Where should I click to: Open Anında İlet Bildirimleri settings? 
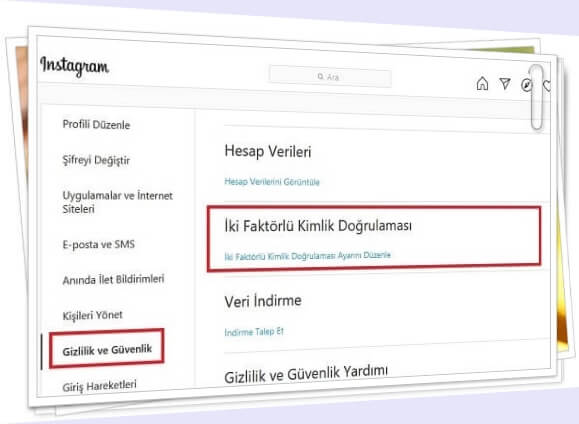click(113, 280)
